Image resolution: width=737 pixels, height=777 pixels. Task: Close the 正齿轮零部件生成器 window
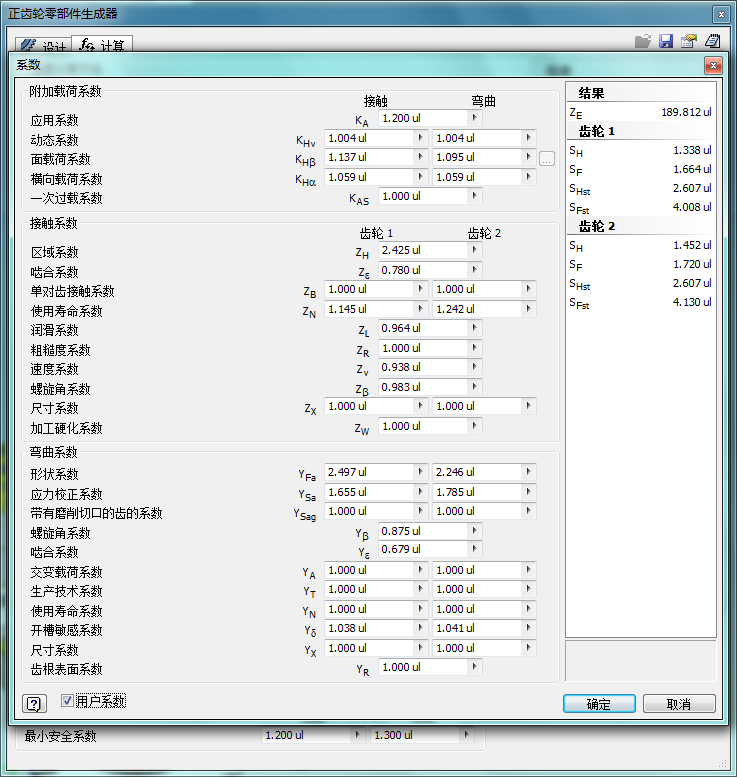point(721,14)
